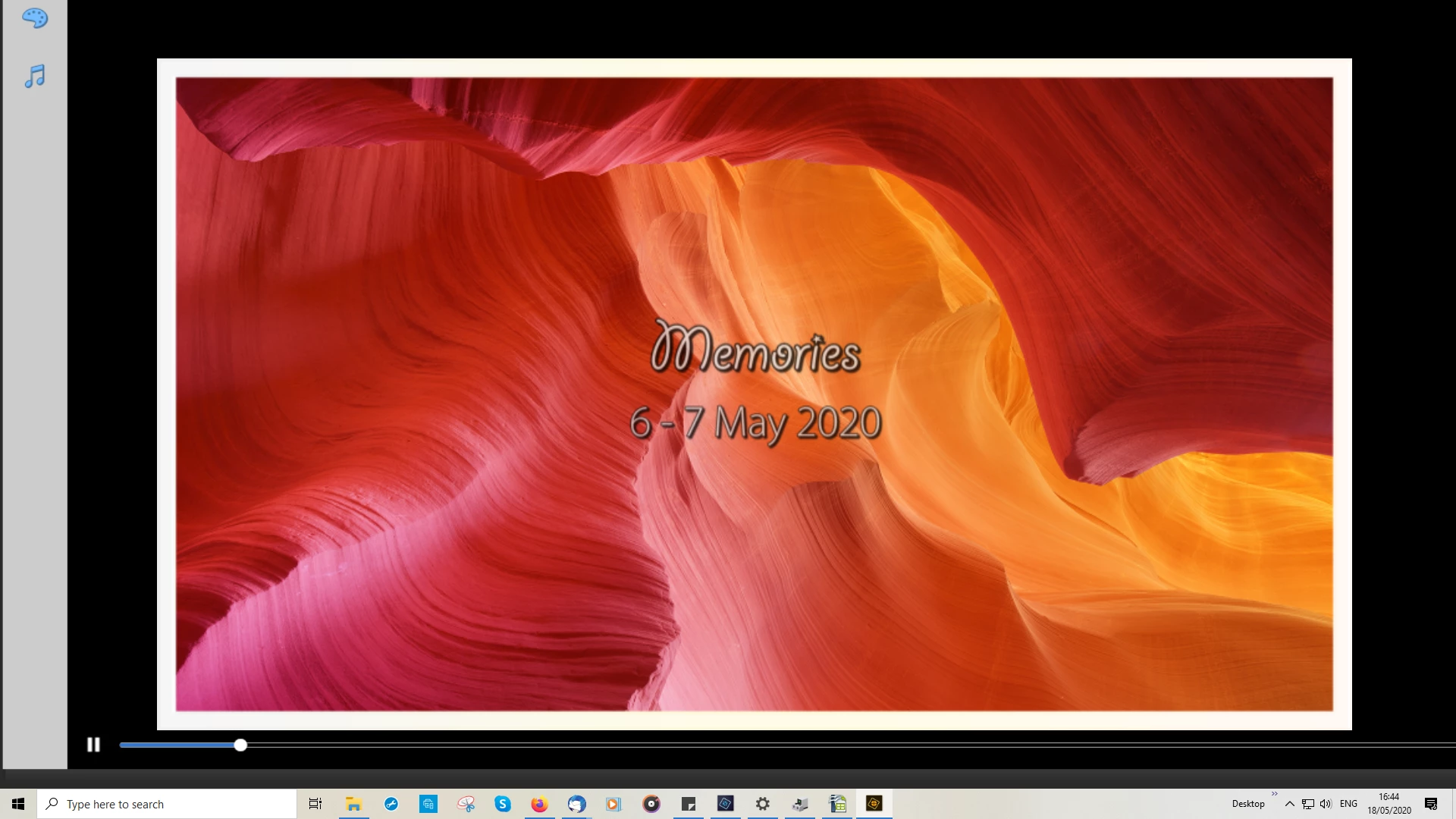
Task: Open Settings gear from taskbar
Action: pos(763,804)
